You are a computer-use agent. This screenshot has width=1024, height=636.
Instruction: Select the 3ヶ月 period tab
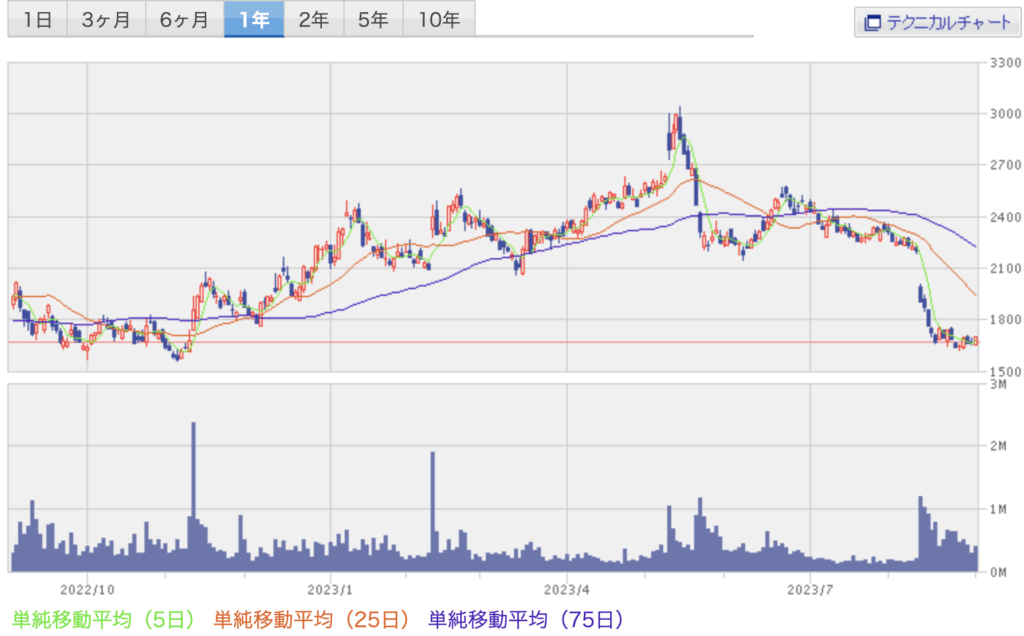tap(106, 20)
